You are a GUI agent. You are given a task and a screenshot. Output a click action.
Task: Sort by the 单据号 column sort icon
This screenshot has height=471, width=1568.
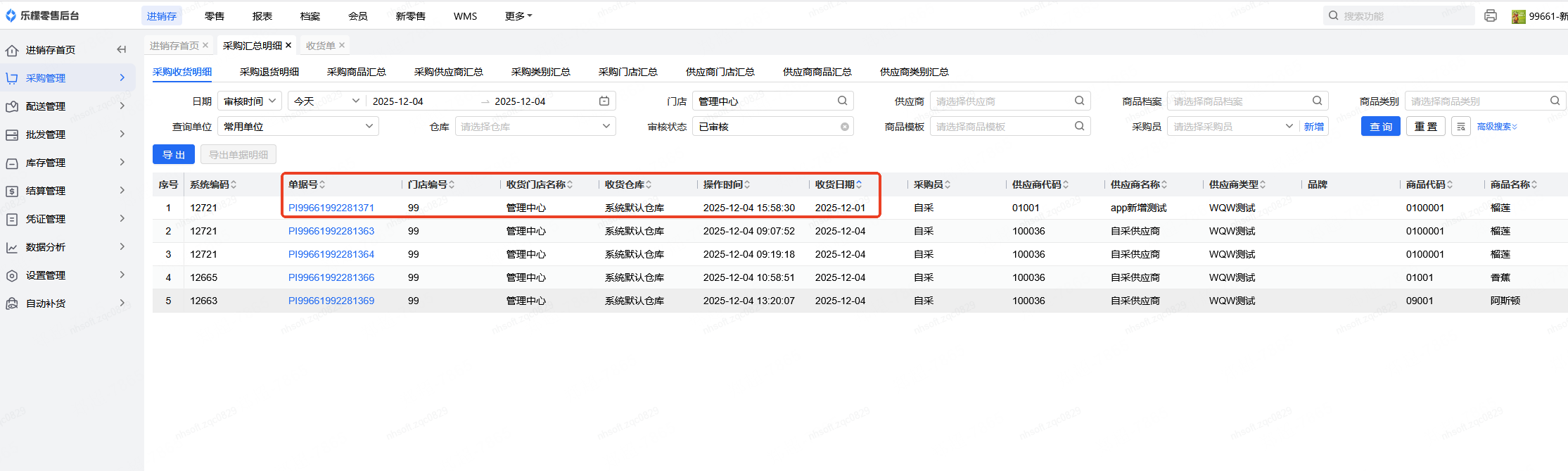(322, 184)
